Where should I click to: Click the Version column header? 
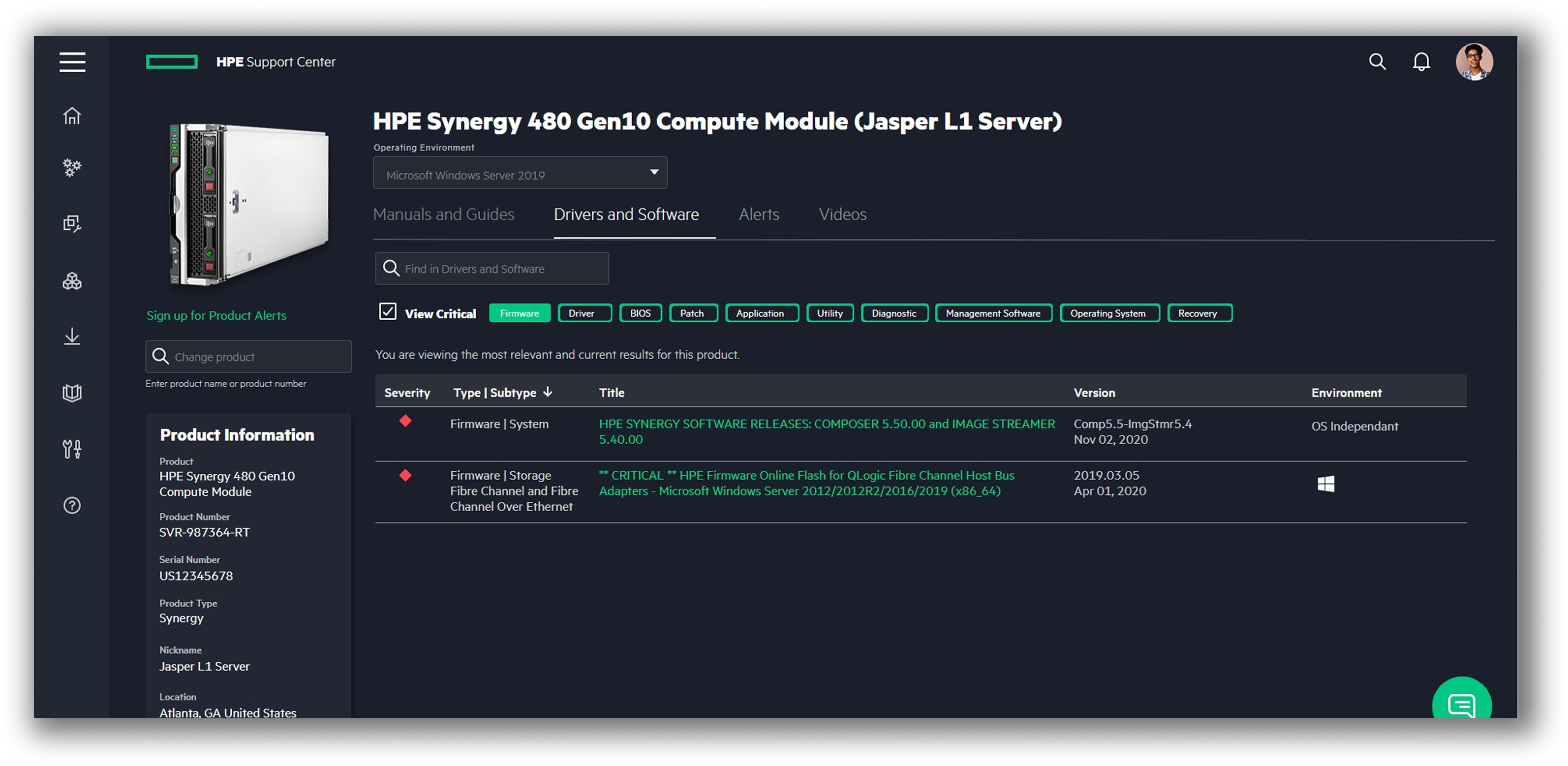(1094, 393)
